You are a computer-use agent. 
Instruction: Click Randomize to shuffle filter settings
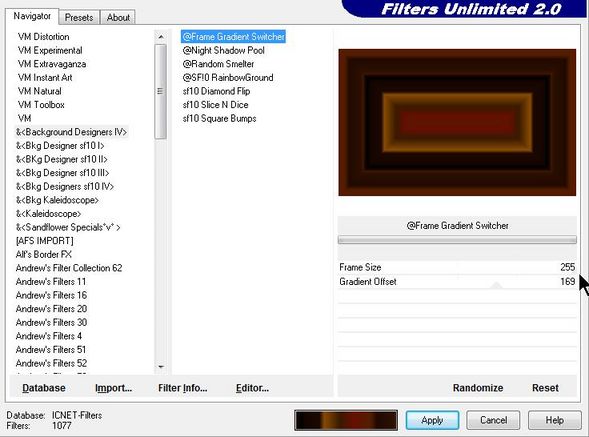478,388
